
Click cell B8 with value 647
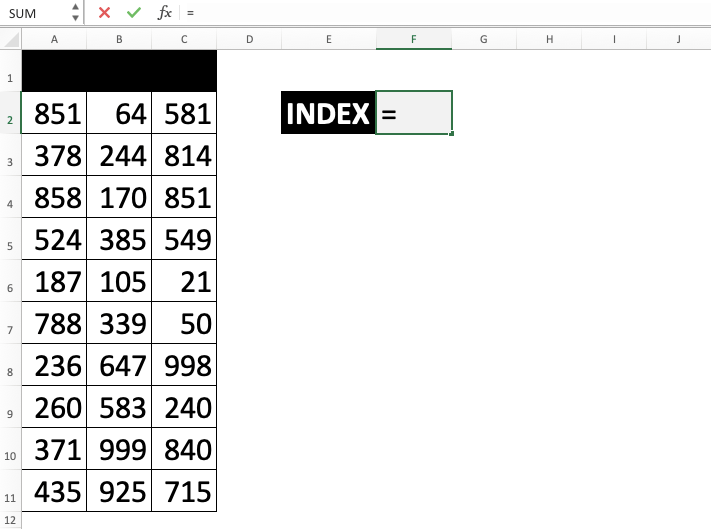(119, 365)
